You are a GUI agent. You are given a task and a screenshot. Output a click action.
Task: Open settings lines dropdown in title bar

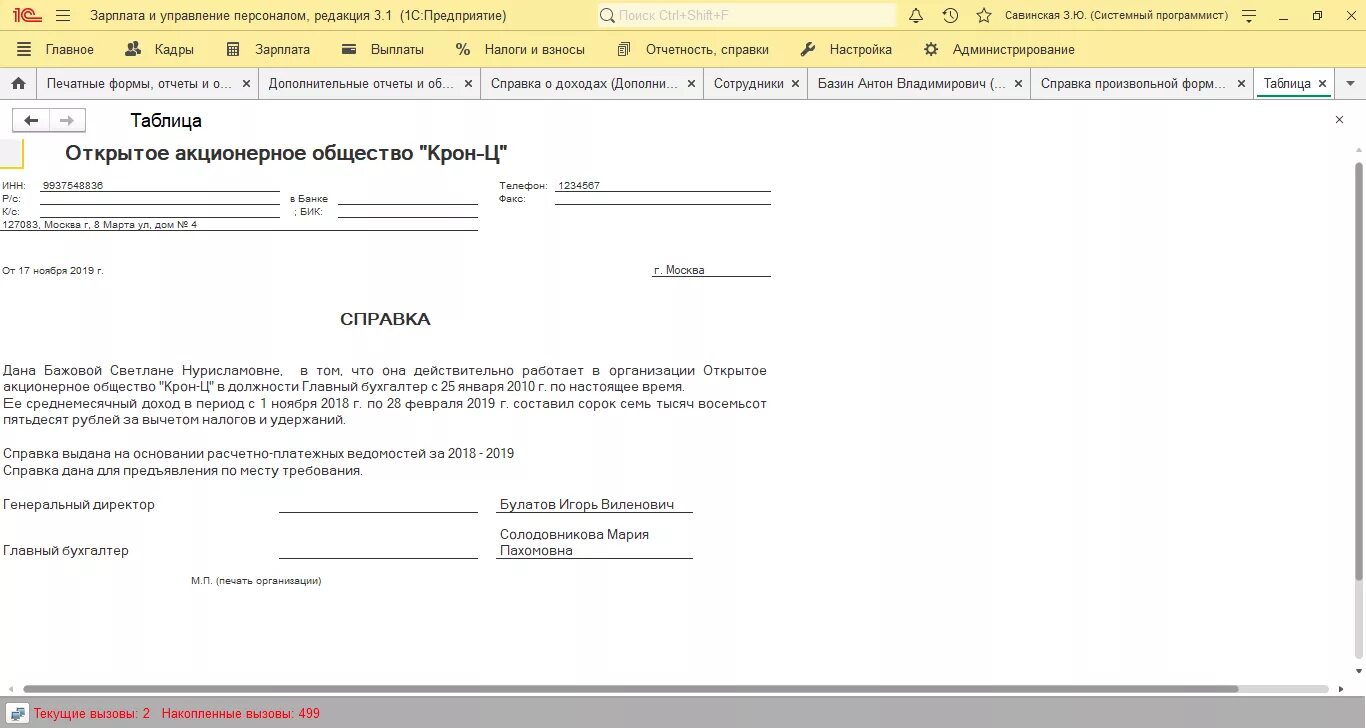tap(1248, 15)
